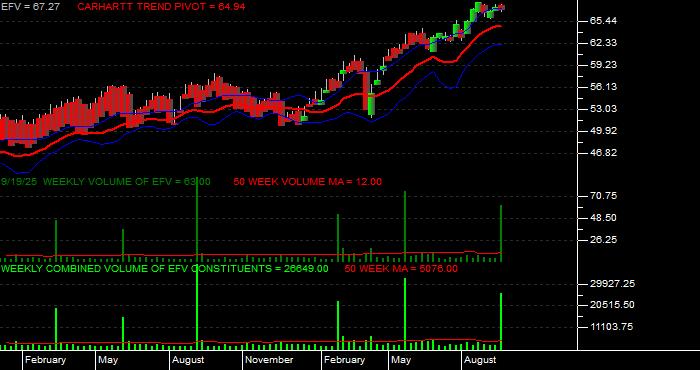Select the 46.82 price axis value
700x370 pixels.
click(x=603, y=153)
